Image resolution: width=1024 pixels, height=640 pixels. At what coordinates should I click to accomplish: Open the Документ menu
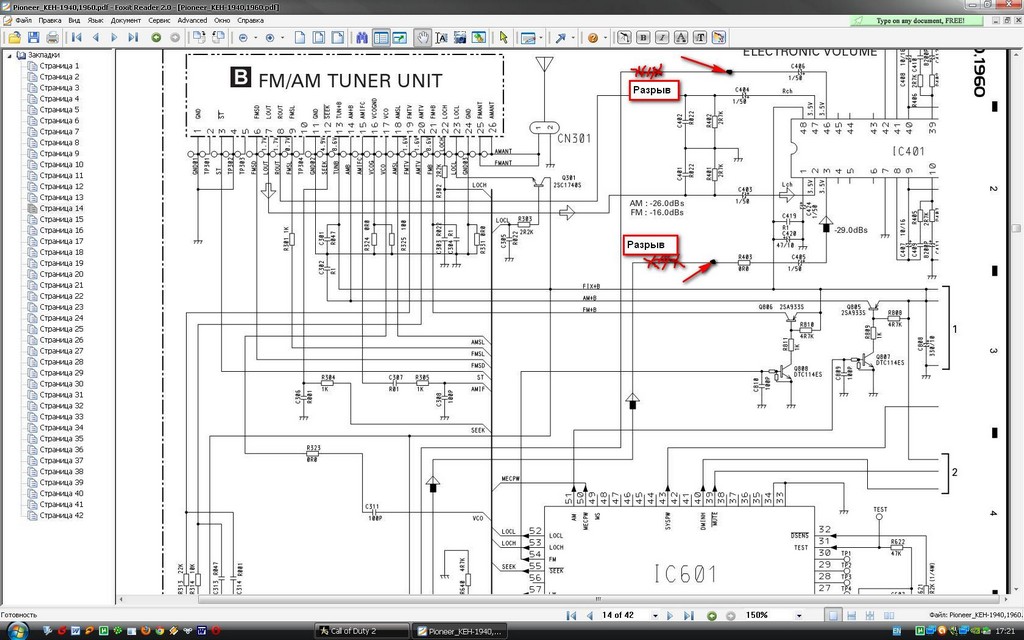pyautogui.click(x=125, y=20)
